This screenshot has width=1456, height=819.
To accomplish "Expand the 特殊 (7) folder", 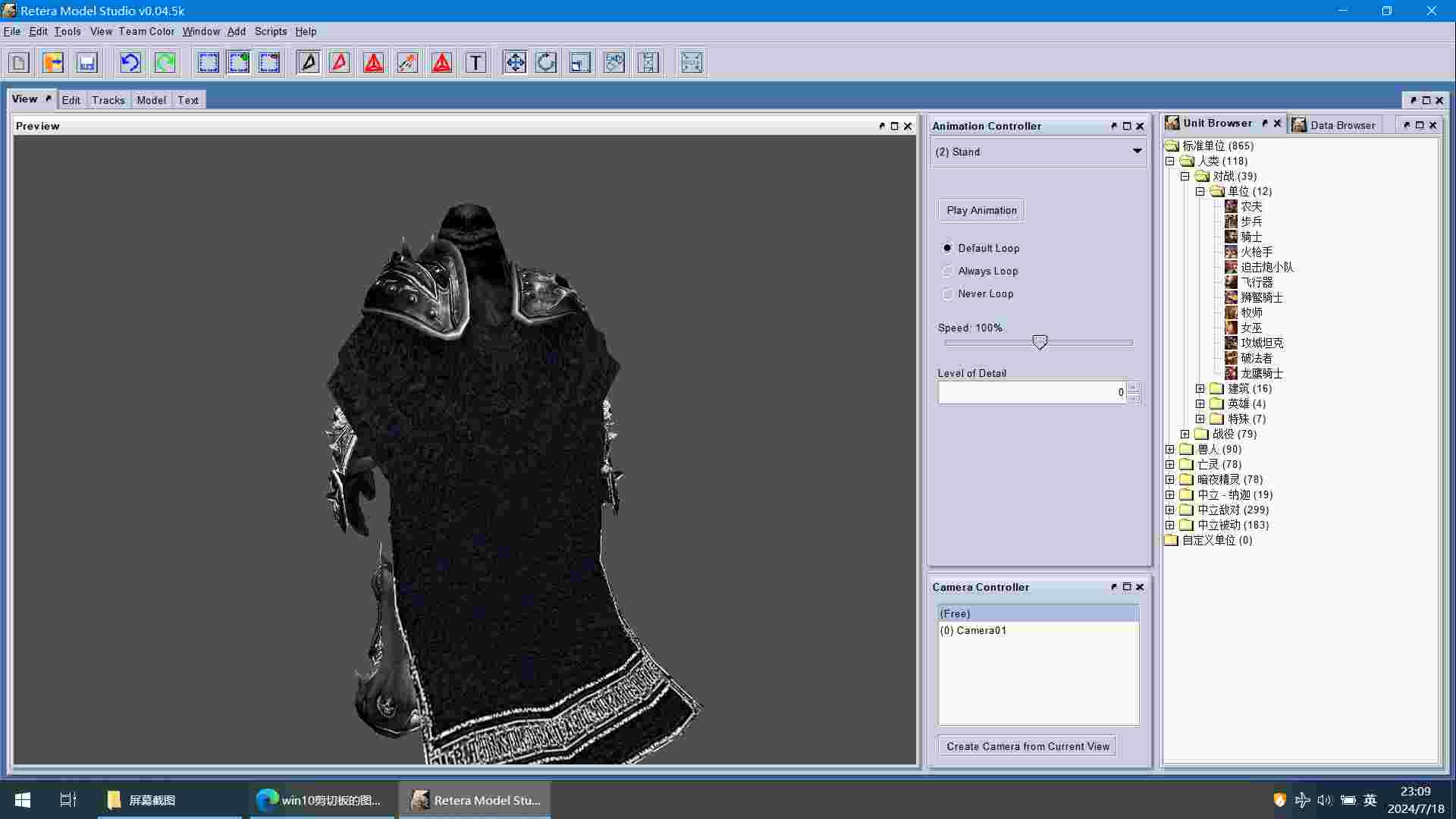I will point(1200,419).
